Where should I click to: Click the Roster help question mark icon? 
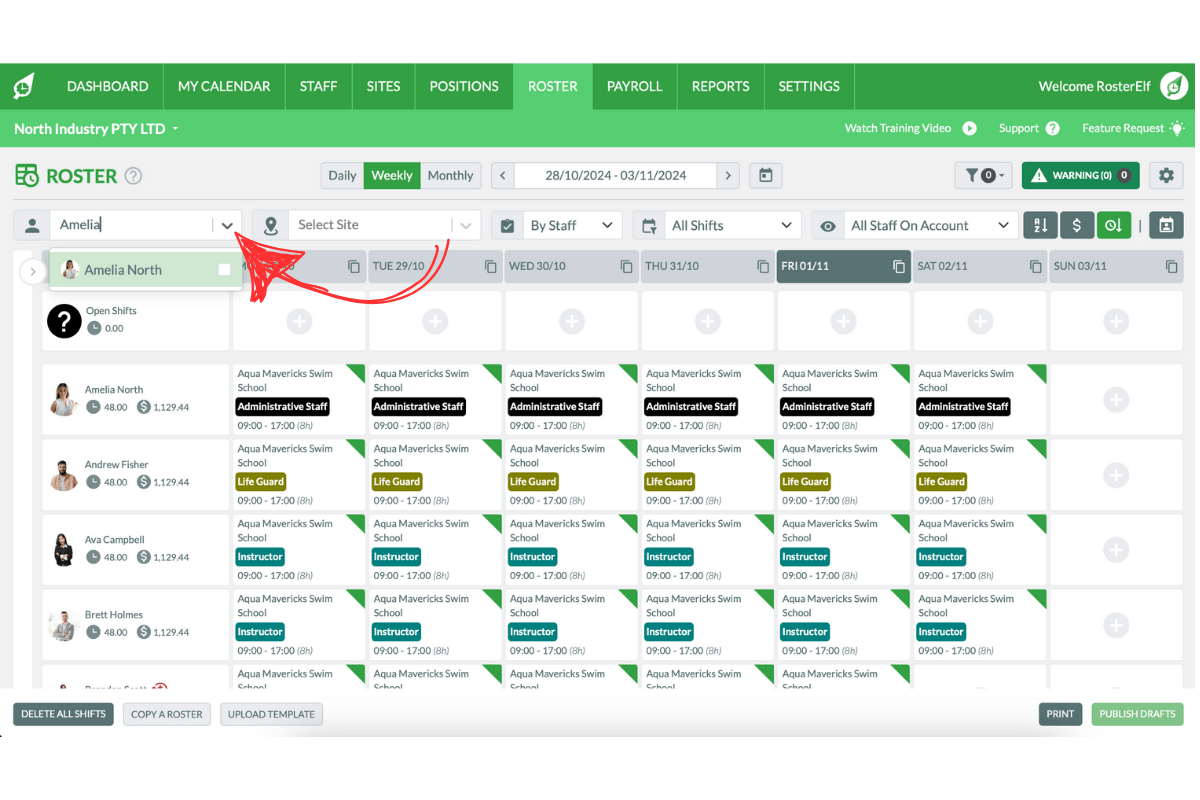(133, 176)
